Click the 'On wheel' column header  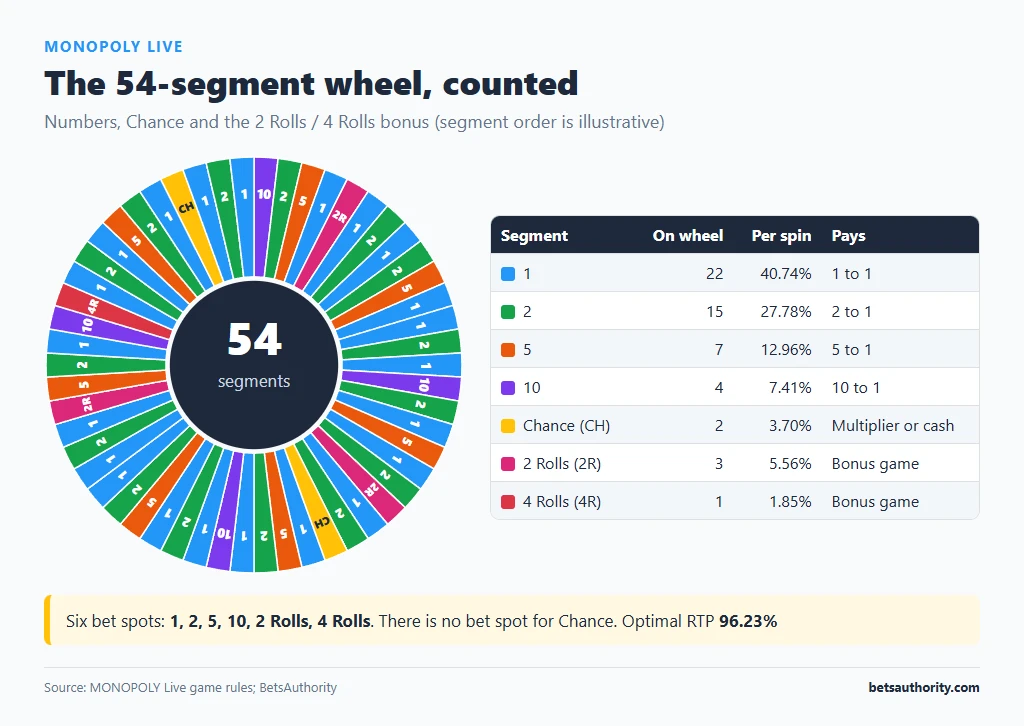688,236
